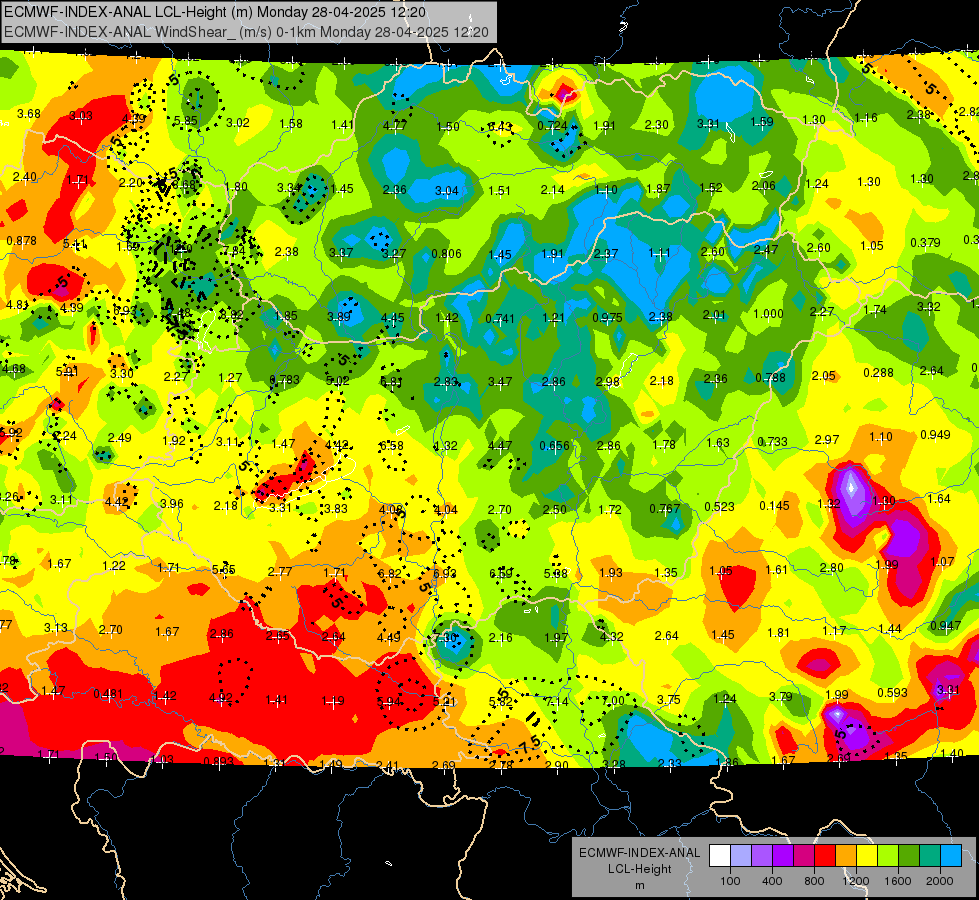Click the wind shear value 3.75

pyautogui.click(x=669, y=700)
